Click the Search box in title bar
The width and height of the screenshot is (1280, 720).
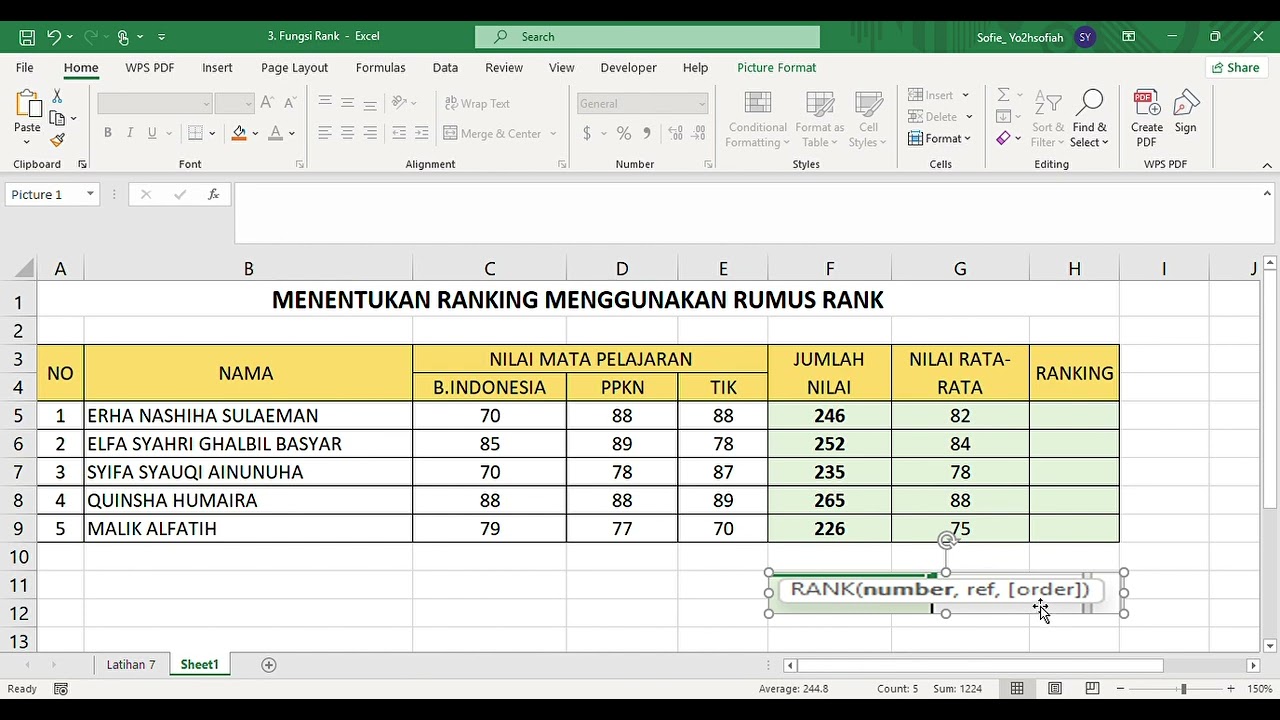pyautogui.click(x=647, y=37)
